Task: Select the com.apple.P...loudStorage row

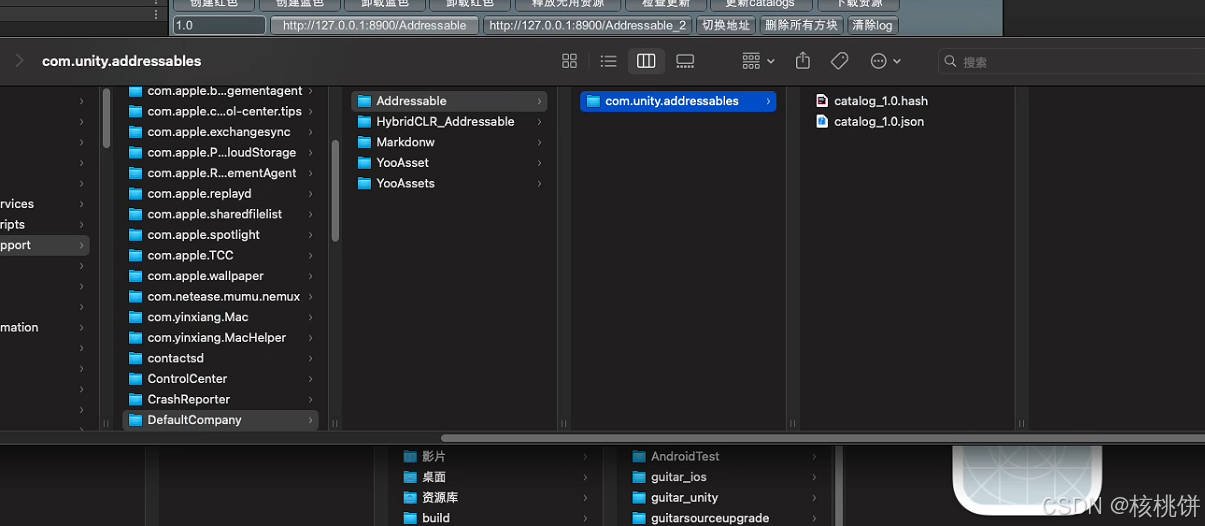Action: click(221, 153)
